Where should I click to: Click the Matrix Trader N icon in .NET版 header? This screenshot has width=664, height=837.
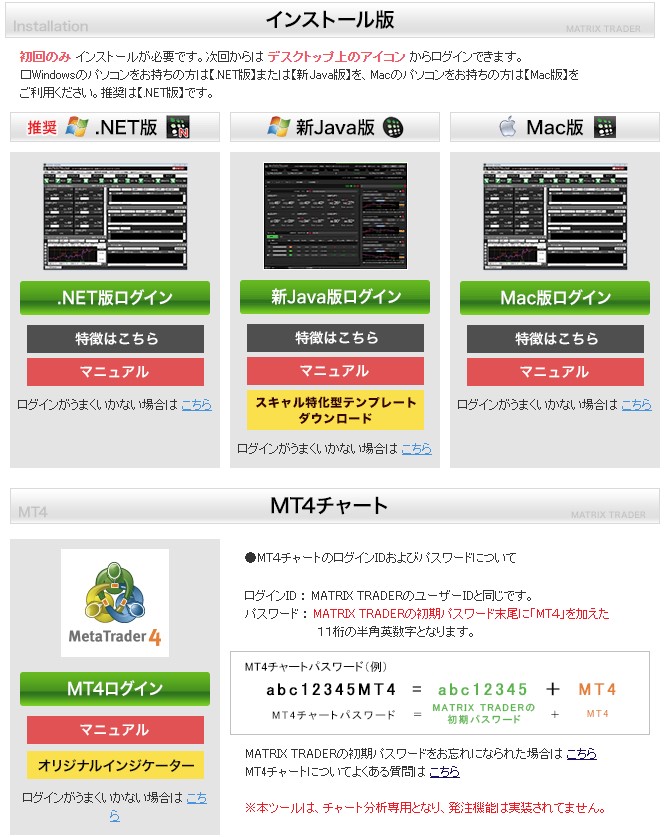coord(178,128)
